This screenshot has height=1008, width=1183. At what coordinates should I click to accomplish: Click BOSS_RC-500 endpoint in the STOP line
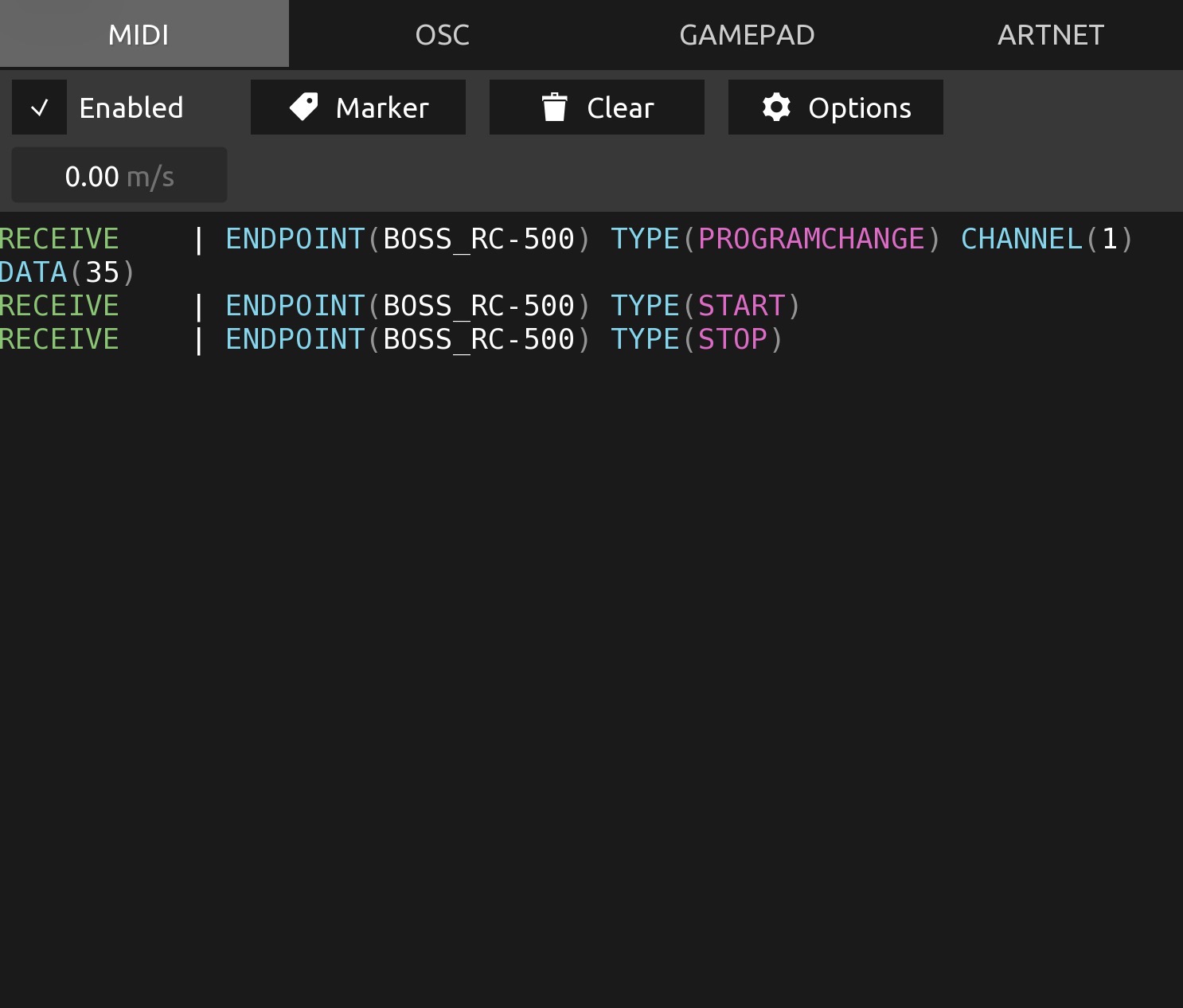[478, 339]
